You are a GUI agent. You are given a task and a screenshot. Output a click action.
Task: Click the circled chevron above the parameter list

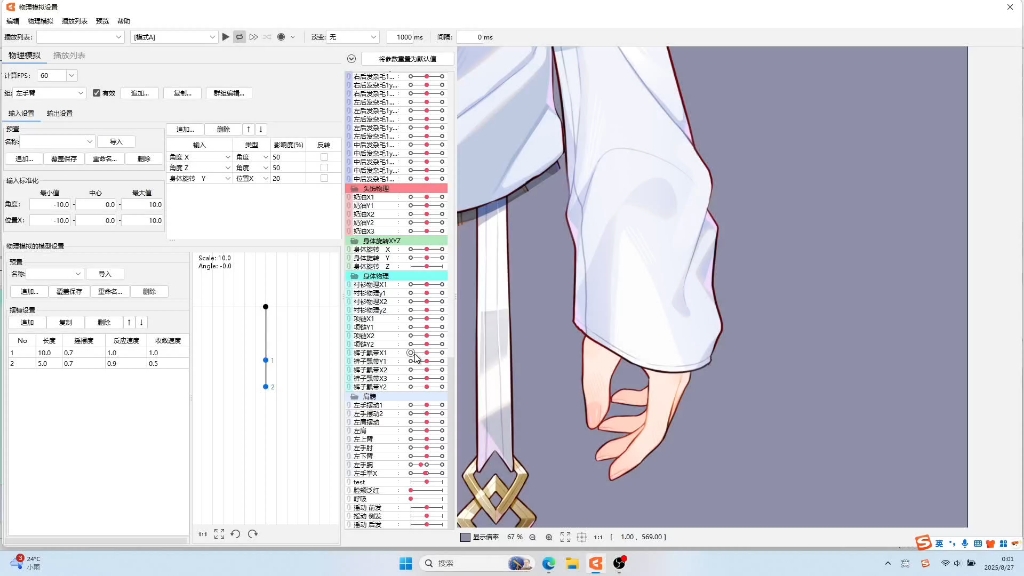click(x=351, y=59)
